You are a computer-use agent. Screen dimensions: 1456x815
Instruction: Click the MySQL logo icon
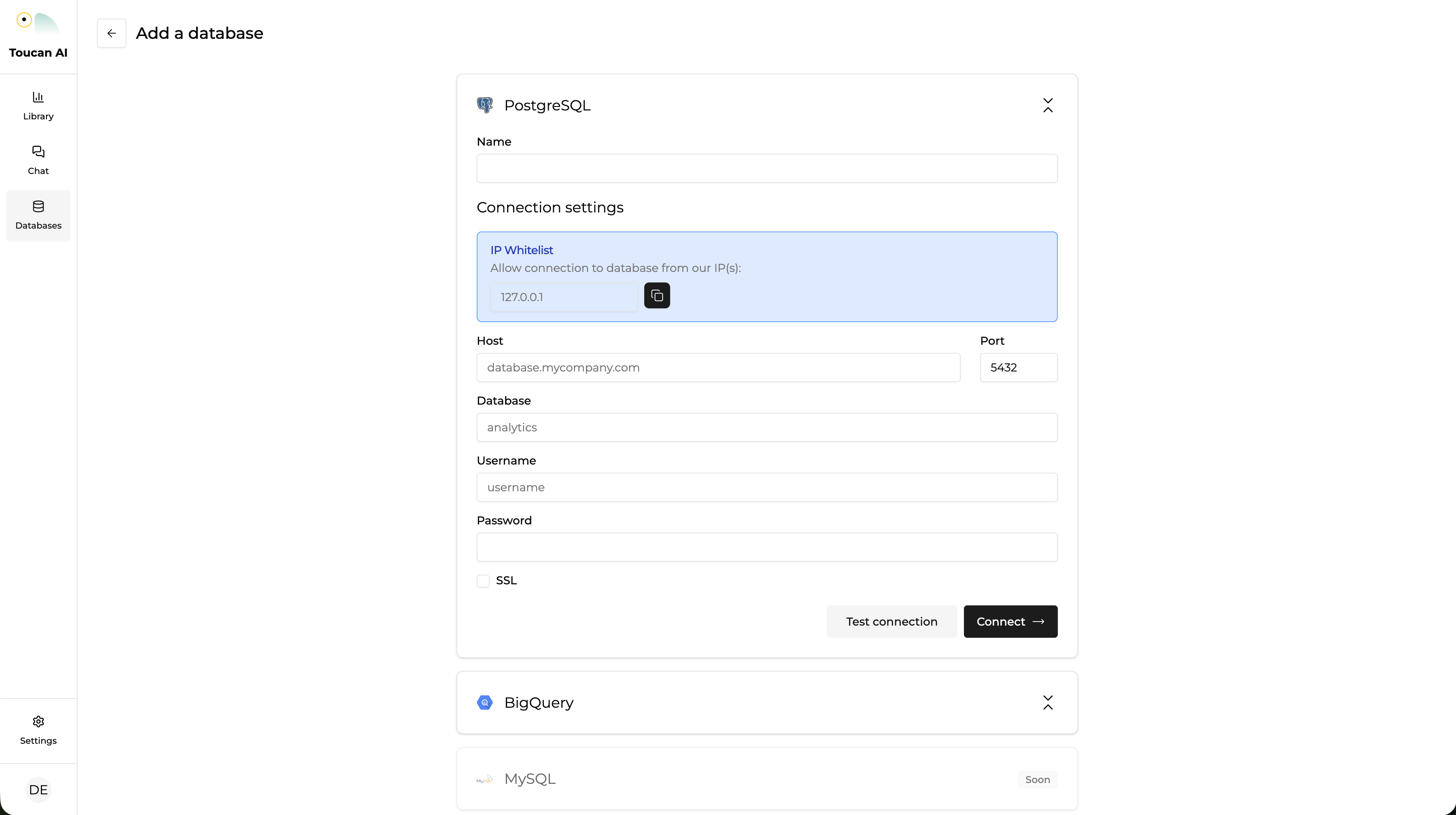click(x=484, y=779)
